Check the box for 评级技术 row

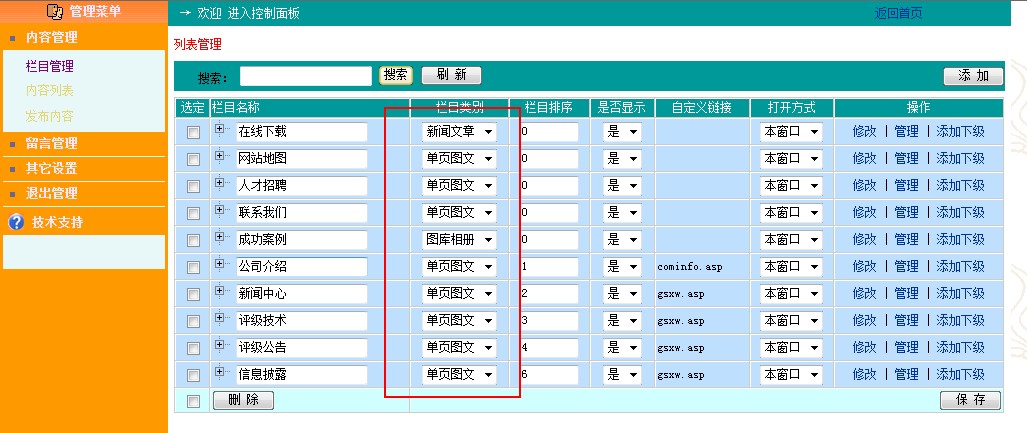[193, 322]
